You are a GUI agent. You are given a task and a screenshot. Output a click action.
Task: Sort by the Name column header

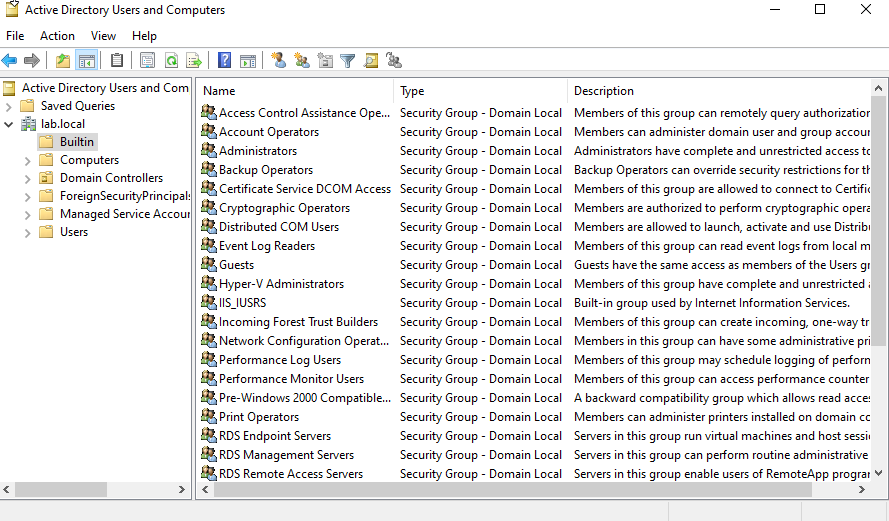click(294, 91)
